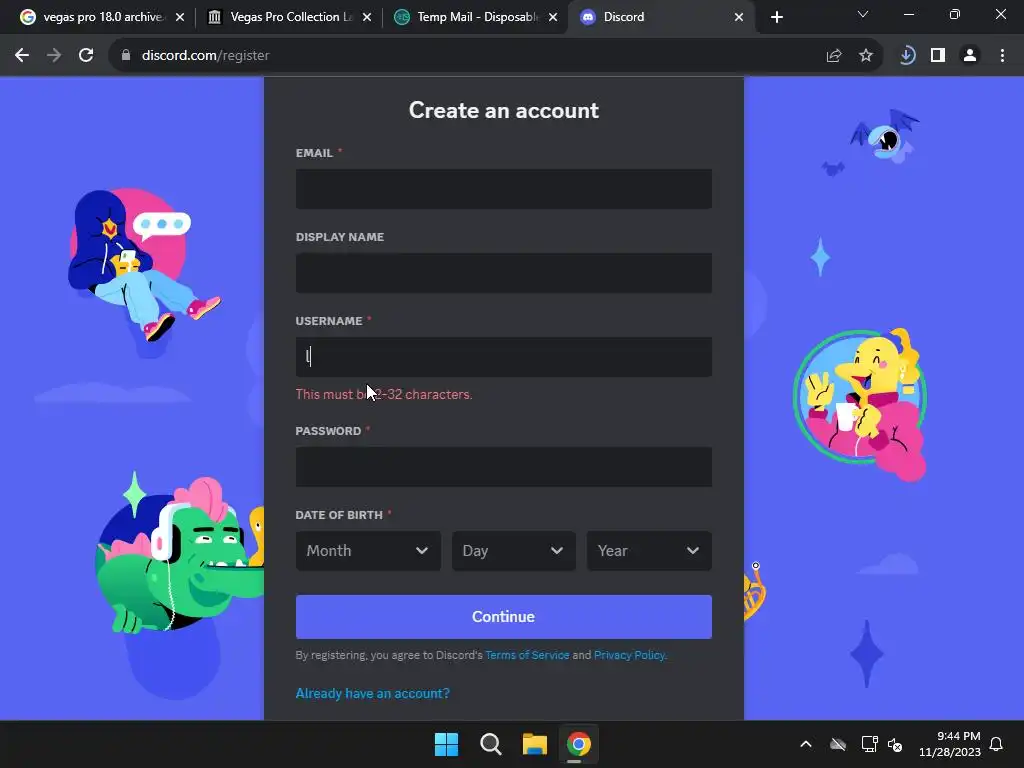
Task: Click the DATE OF BIRTH label
Action: pyautogui.click(x=339, y=515)
